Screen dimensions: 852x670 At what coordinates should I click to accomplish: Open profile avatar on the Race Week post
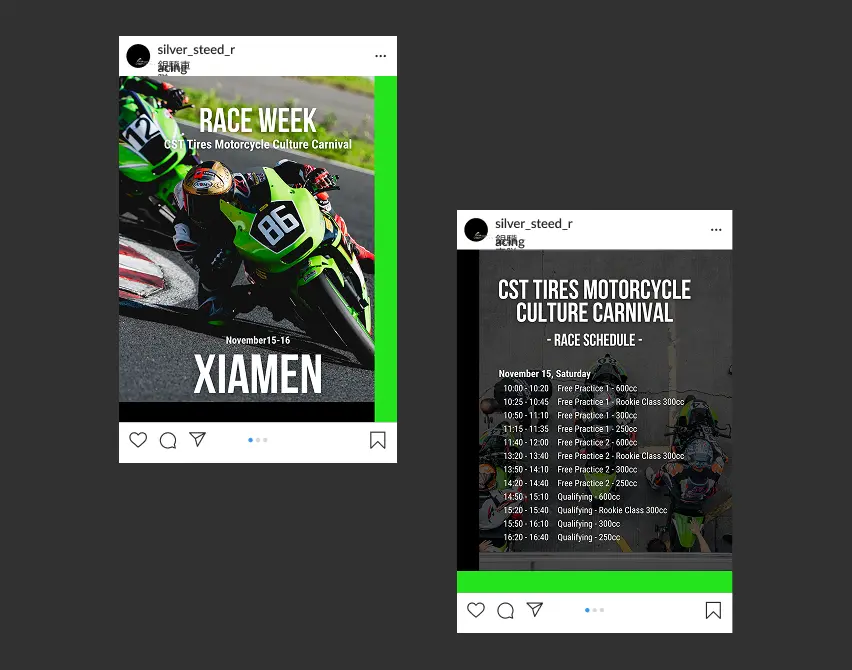[138, 56]
